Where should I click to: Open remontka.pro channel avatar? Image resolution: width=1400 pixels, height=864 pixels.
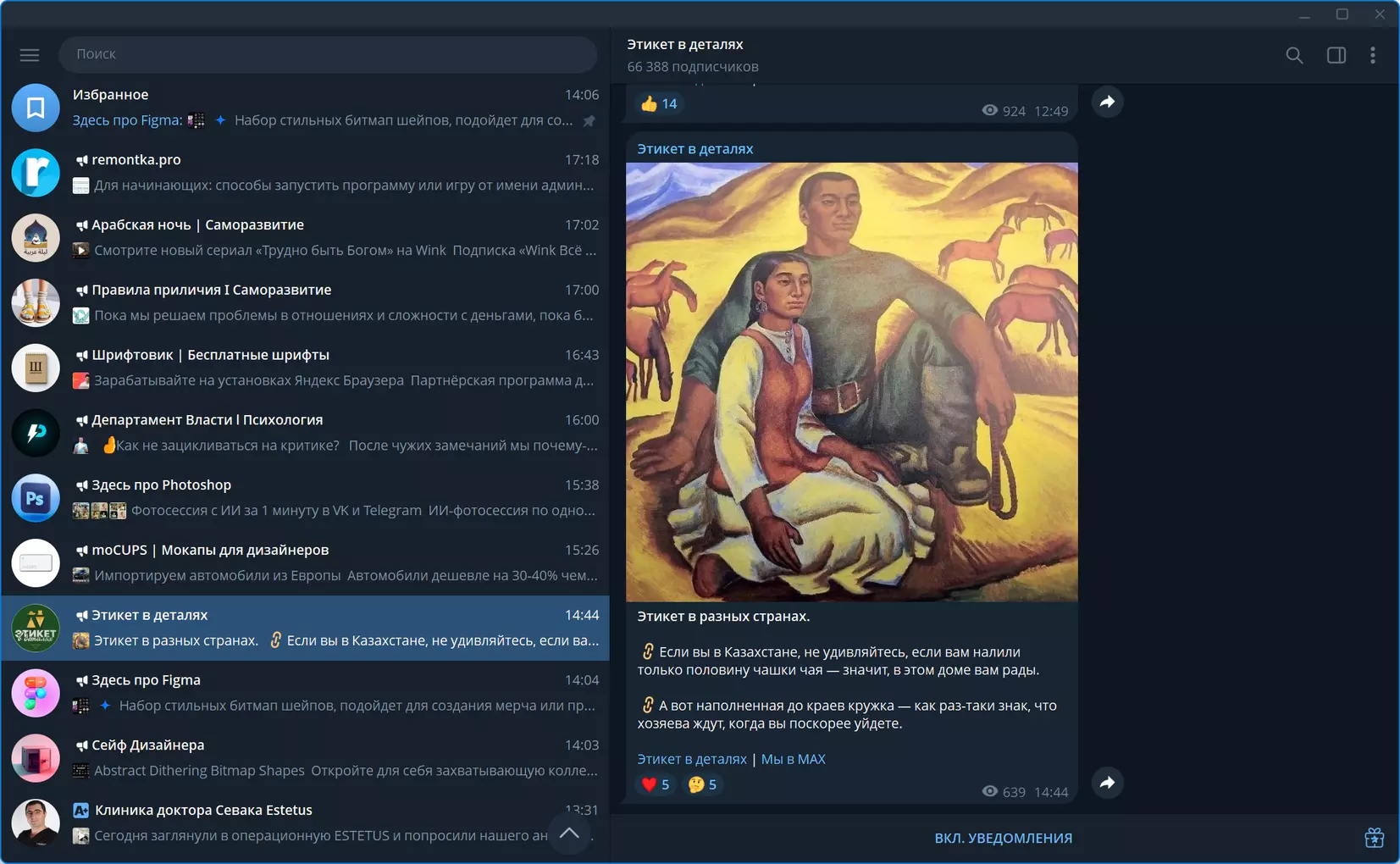point(36,173)
